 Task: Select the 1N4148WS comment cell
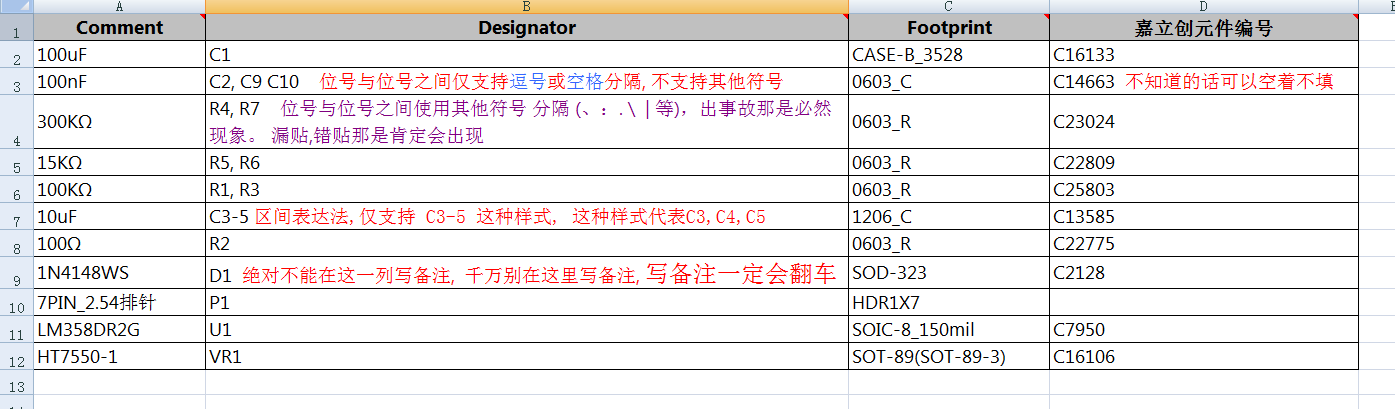tap(119, 272)
